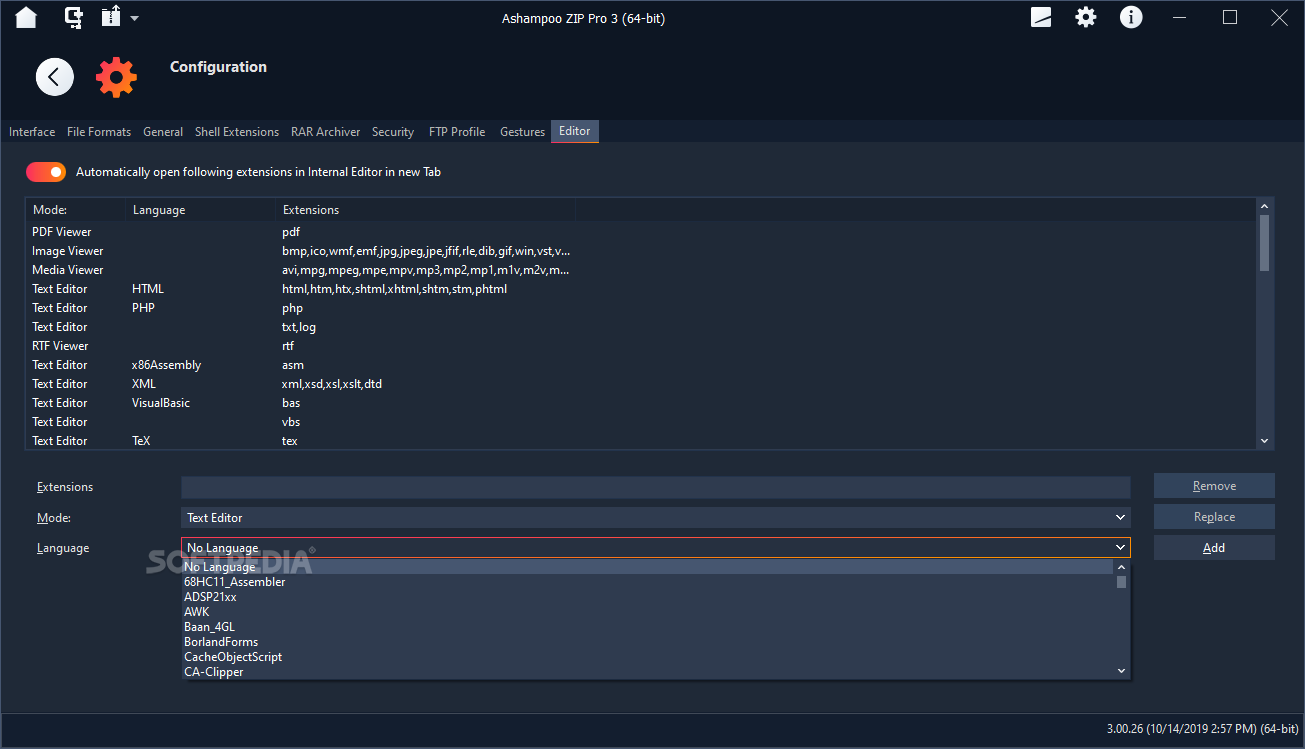Switch to the File Formats tab
The height and width of the screenshot is (749, 1305).
99,132
